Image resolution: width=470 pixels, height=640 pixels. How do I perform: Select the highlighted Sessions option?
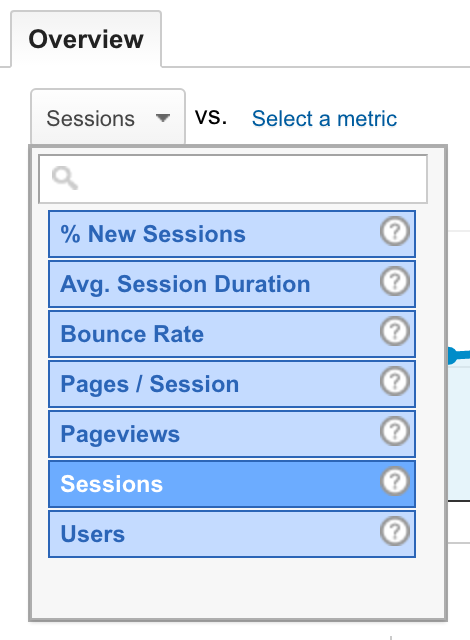click(x=232, y=484)
